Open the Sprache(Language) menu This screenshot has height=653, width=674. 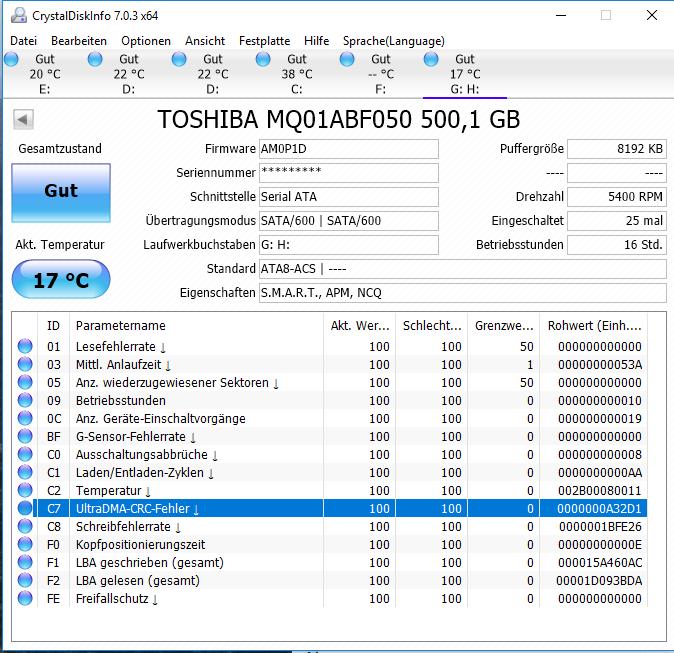pos(394,41)
